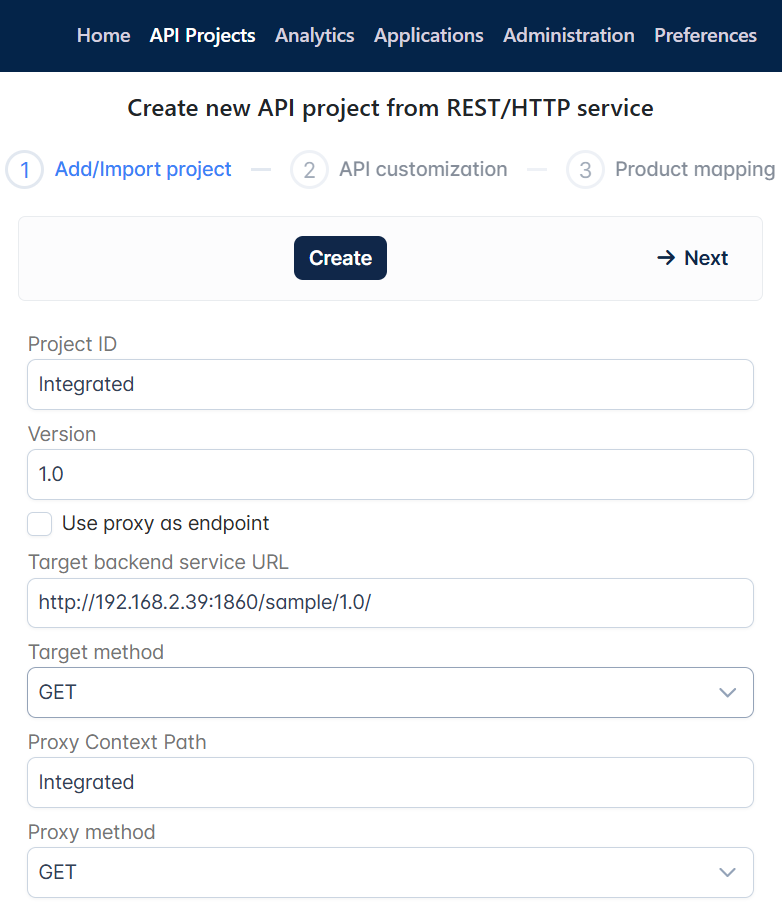Click the Target method chevron icon
The width and height of the screenshot is (782, 915).
pos(727,693)
